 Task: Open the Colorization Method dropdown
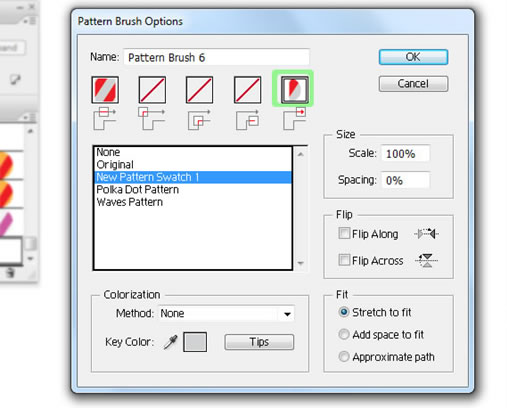click(x=226, y=314)
